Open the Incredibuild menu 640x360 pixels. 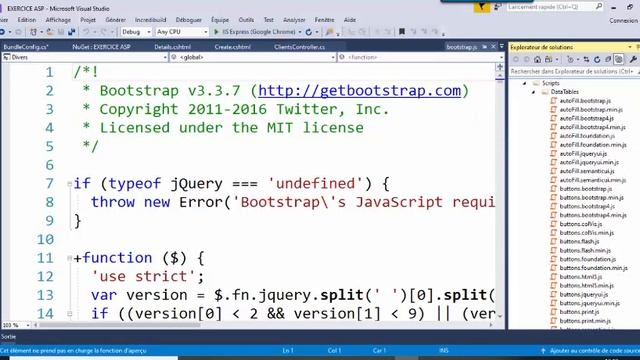pos(151,20)
